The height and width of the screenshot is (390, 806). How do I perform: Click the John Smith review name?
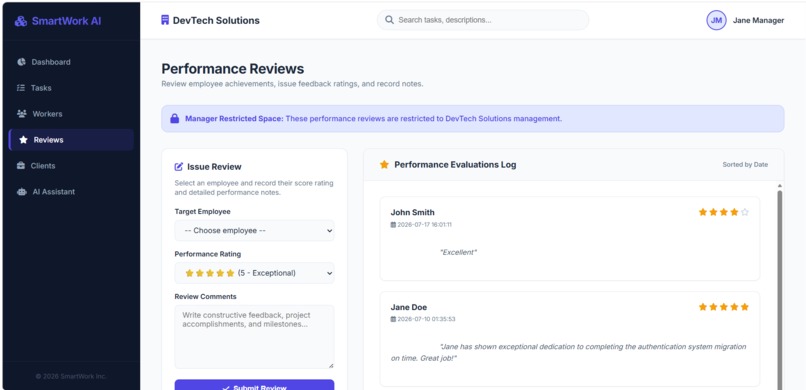pyautogui.click(x=412, y=212)
